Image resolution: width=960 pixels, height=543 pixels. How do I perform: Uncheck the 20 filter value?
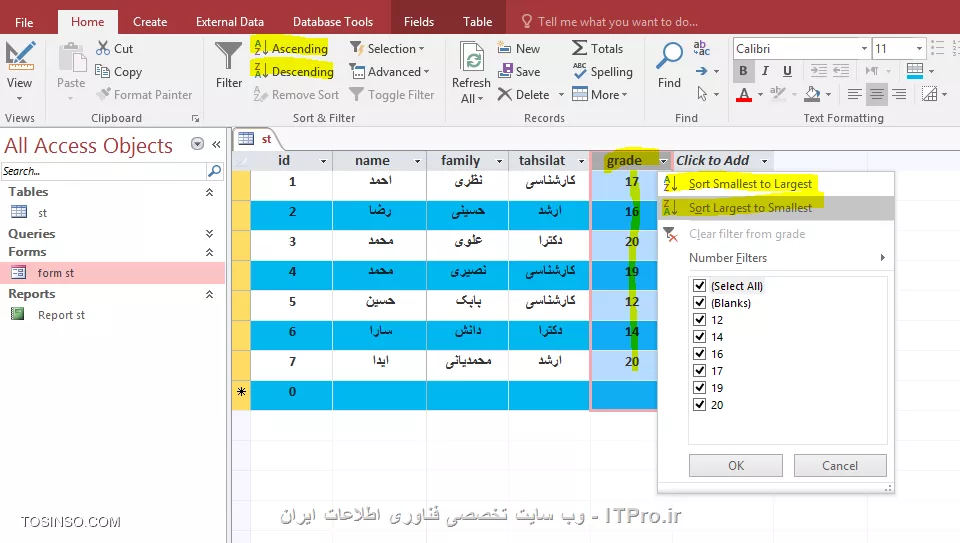coord(699,405)
